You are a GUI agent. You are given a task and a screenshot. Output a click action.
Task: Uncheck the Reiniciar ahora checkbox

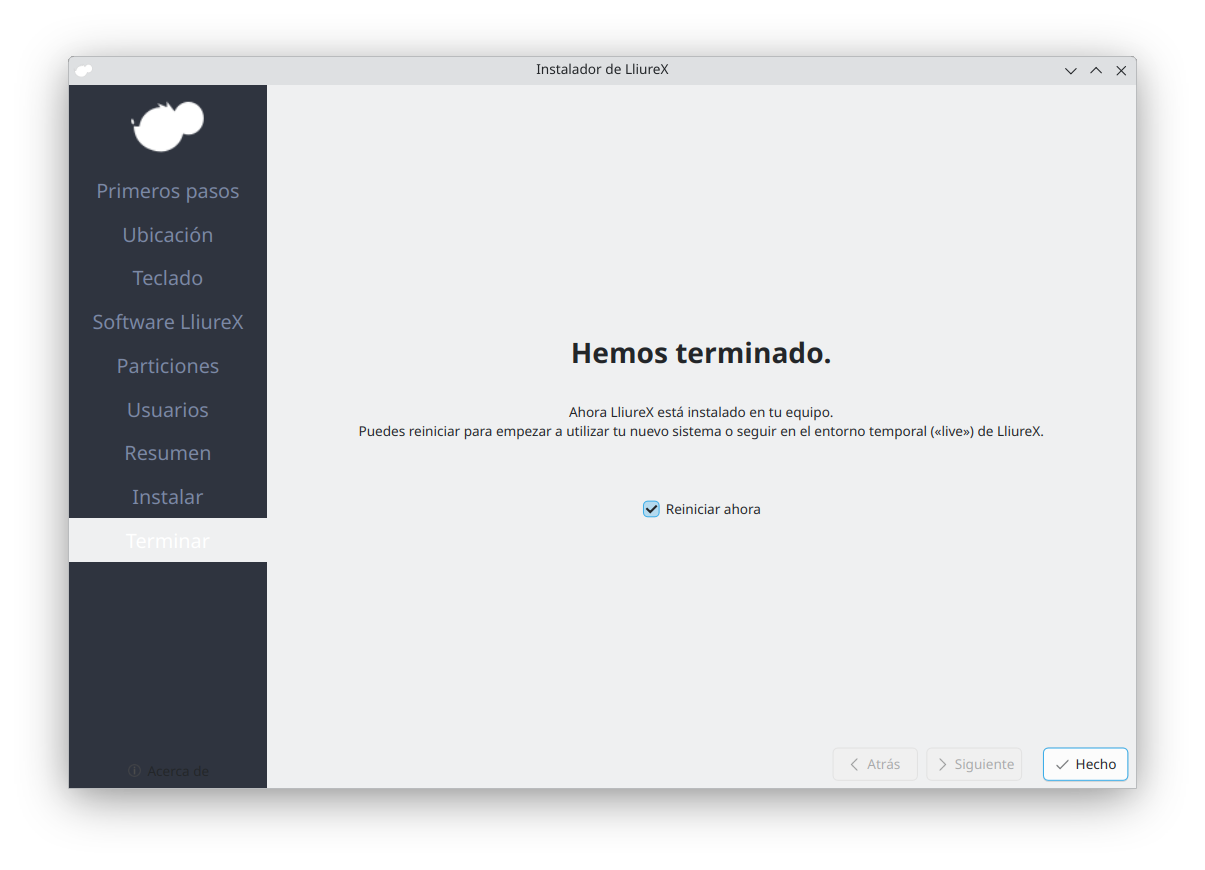pyautogui.click(x=651, y=509)
